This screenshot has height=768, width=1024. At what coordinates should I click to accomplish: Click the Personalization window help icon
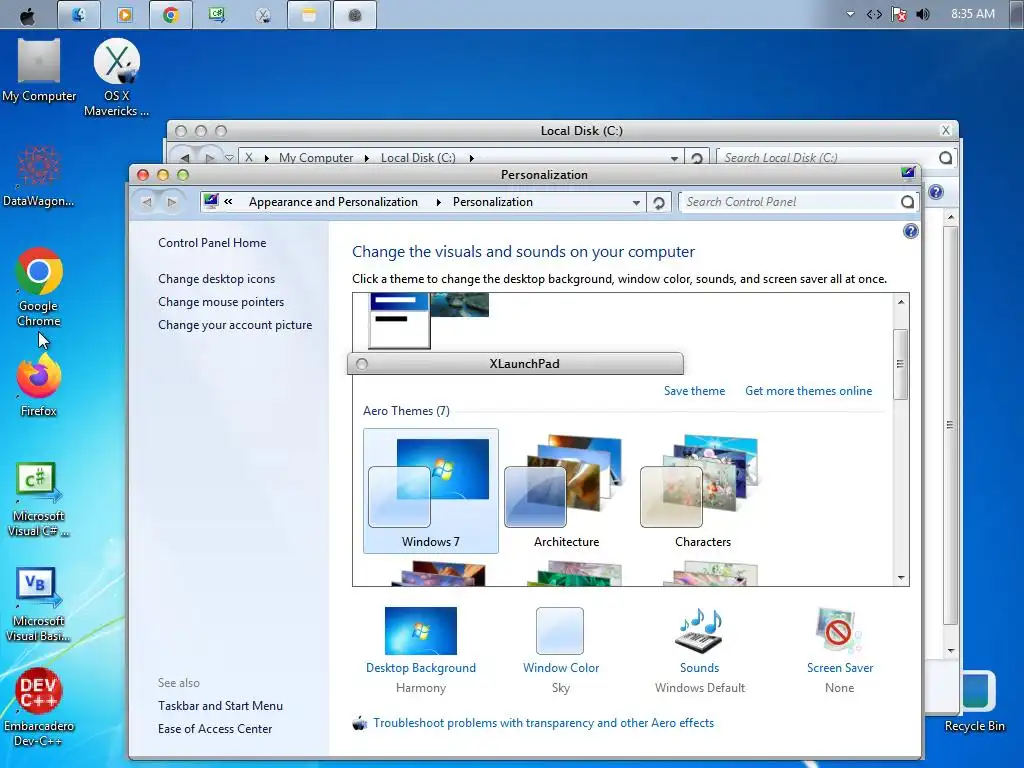click(910, 231)
